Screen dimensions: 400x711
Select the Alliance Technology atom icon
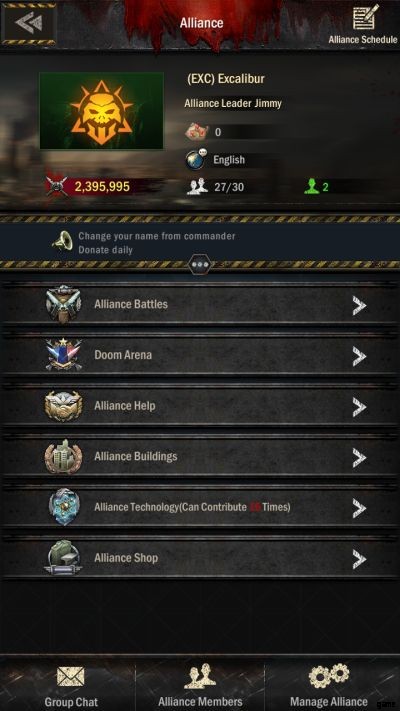[x=64, y=507]
